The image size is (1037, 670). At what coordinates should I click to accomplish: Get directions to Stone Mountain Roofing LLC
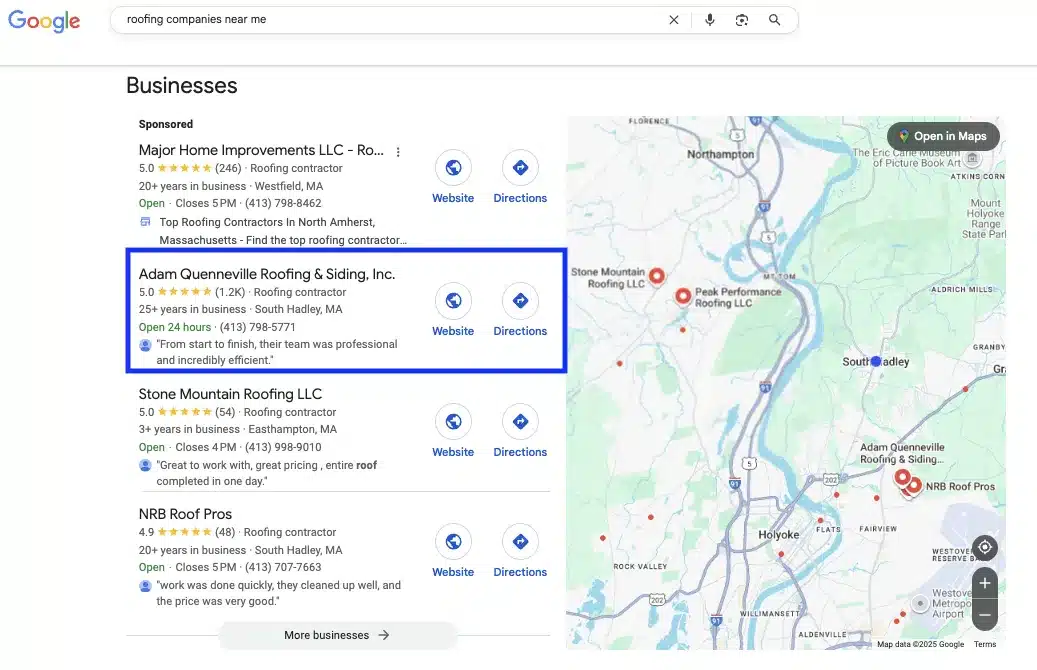pos(520,431)
